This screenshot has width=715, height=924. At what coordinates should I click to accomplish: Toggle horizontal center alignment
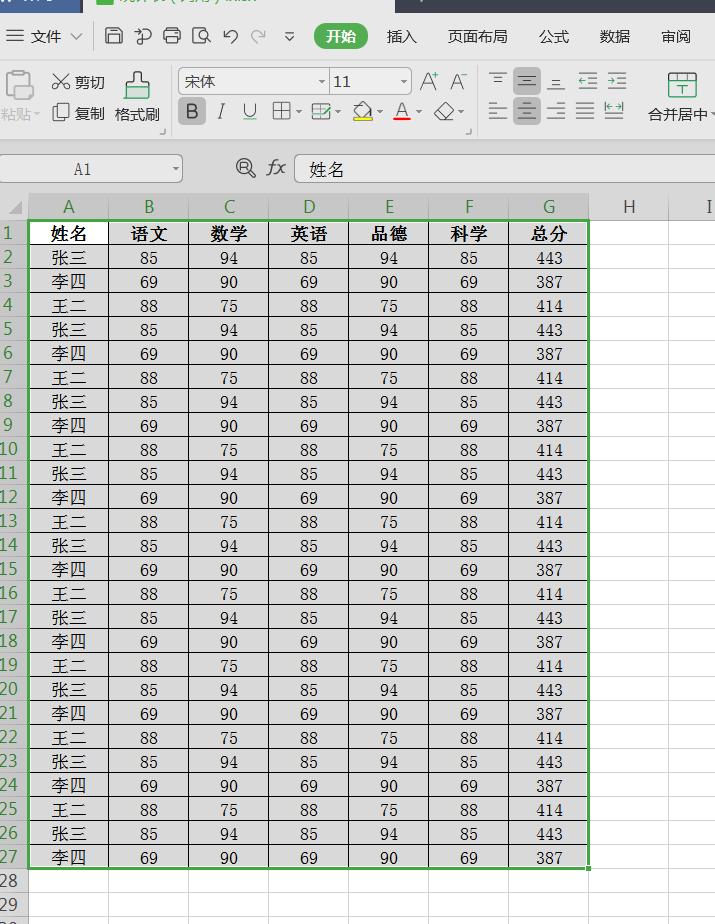pyautogui.click(x=527, y=111)
